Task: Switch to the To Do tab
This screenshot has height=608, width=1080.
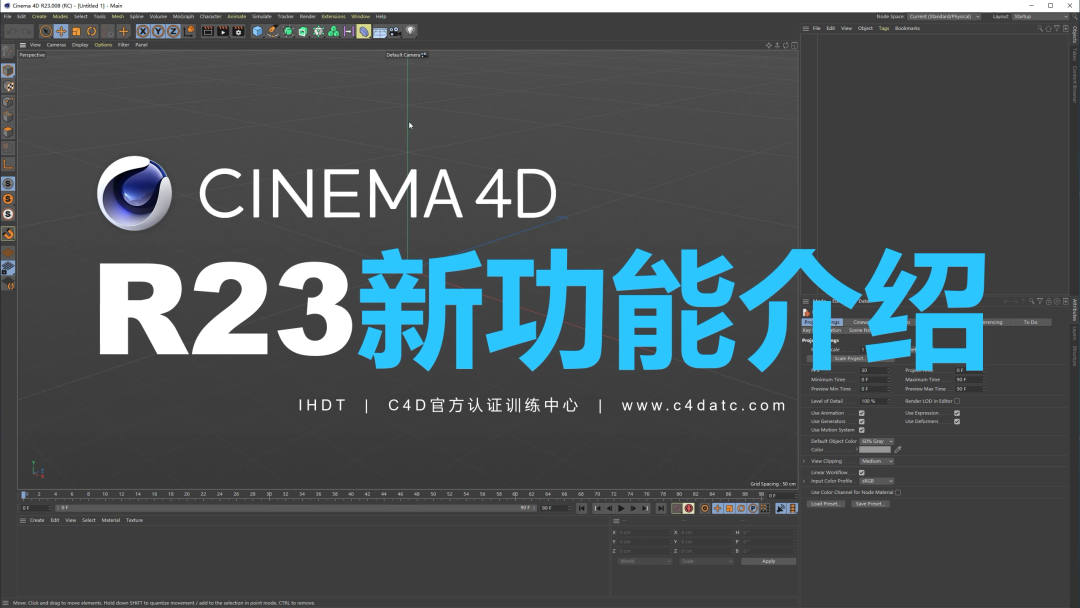Action: [1030, 322]
